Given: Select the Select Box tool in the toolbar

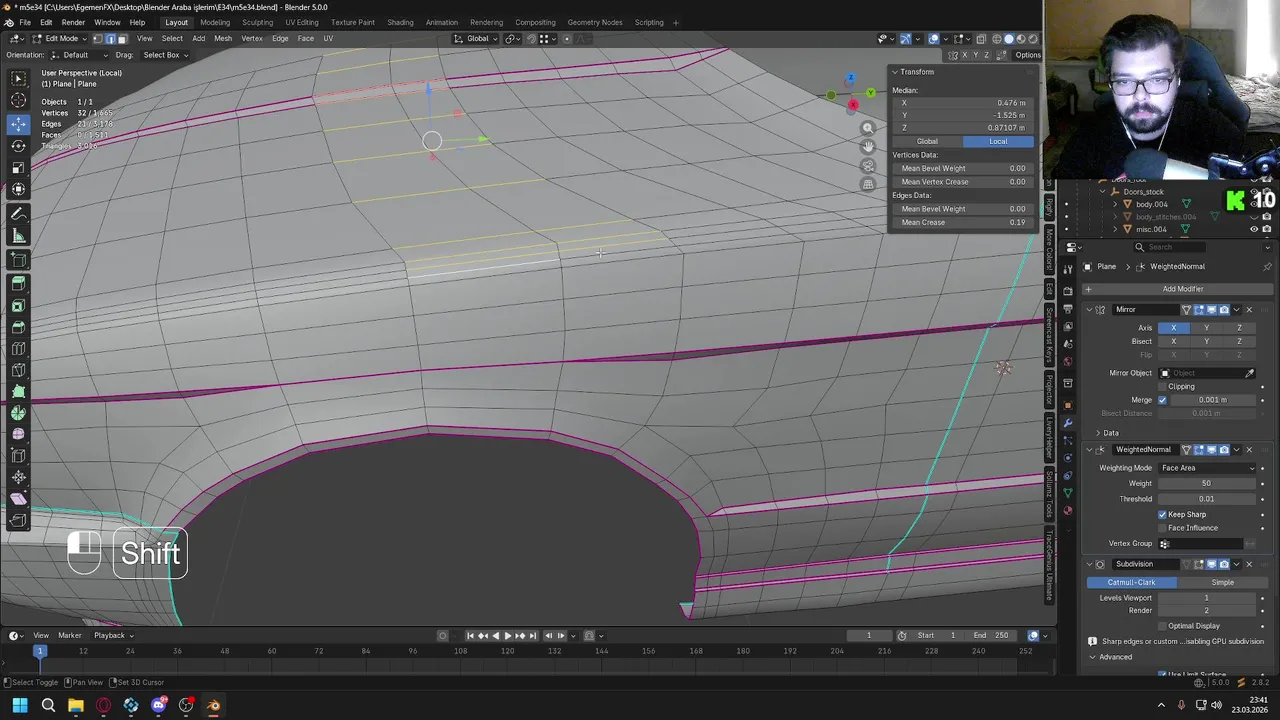Looking at the screenshot, I should (x=18, y=78).
